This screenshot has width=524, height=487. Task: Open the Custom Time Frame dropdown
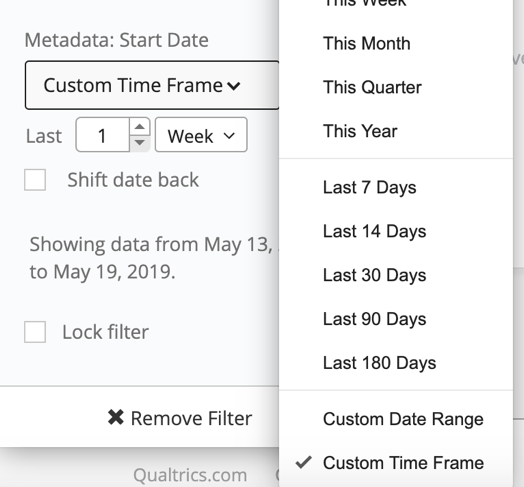coord(152,85)
